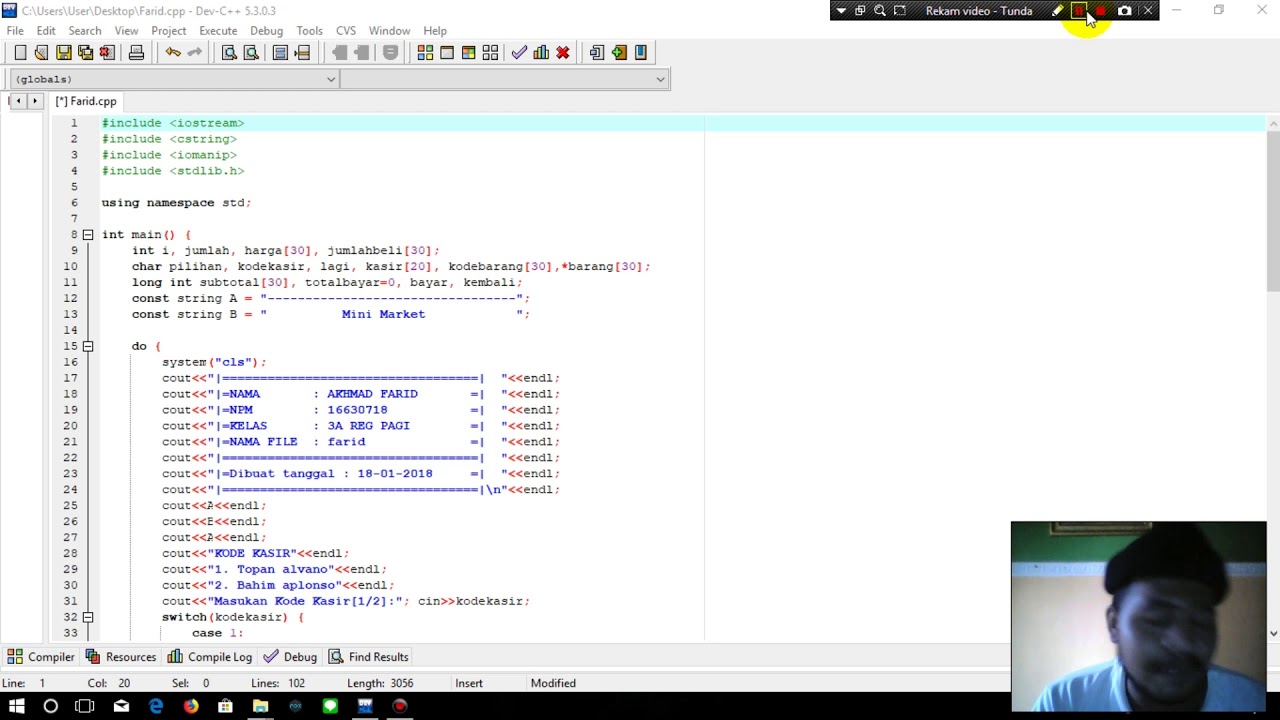This screenshot has width=1280, height=720.
Task: Click the Save All toolbar icon
Action: [85, 52]
